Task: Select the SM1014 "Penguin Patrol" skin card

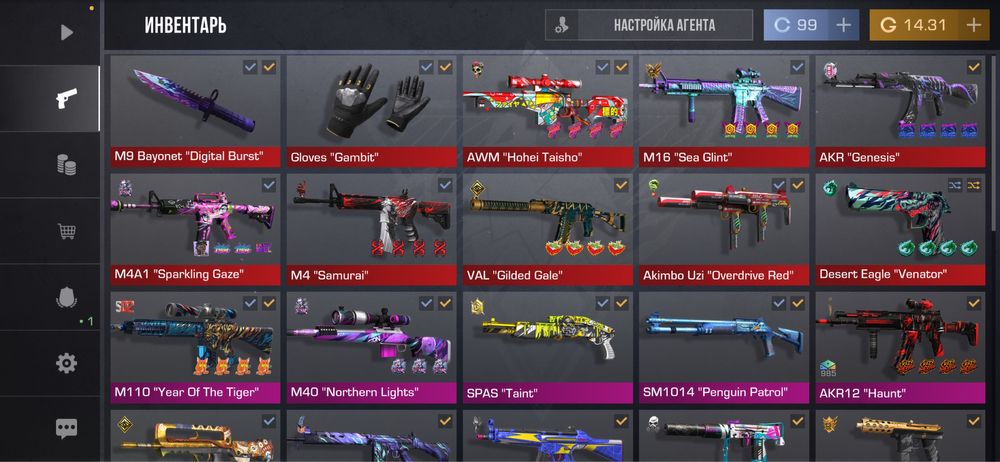Action: coord(724,348)
